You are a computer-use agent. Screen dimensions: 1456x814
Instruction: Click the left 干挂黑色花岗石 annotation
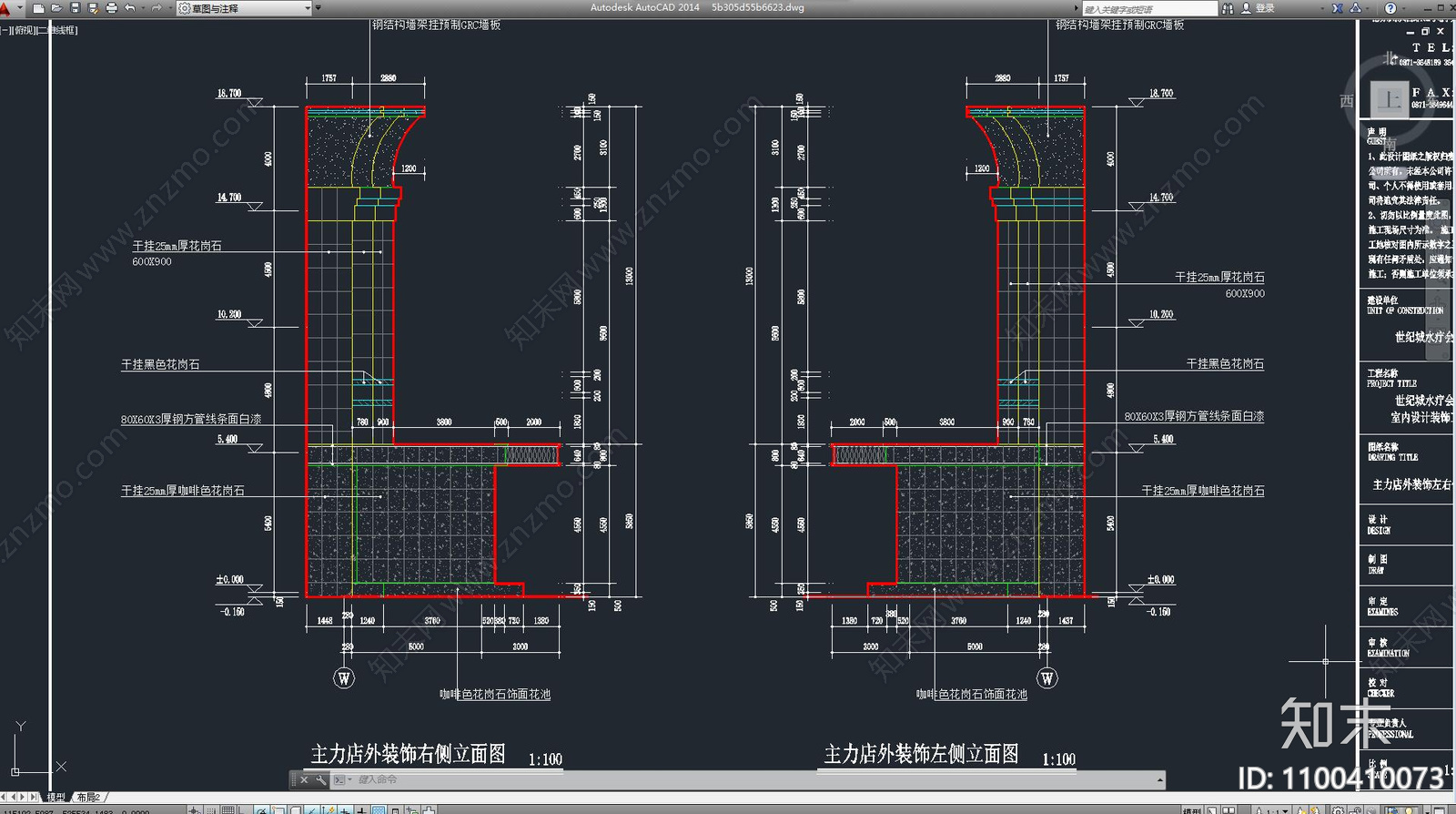coord(160,364)
